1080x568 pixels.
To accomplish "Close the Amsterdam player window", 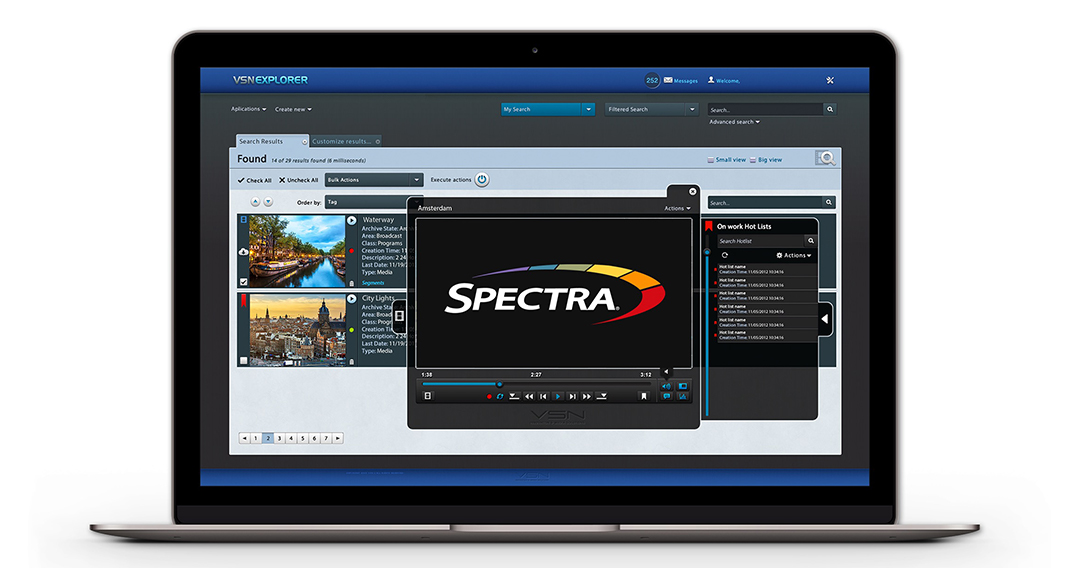I will (693, 191).
